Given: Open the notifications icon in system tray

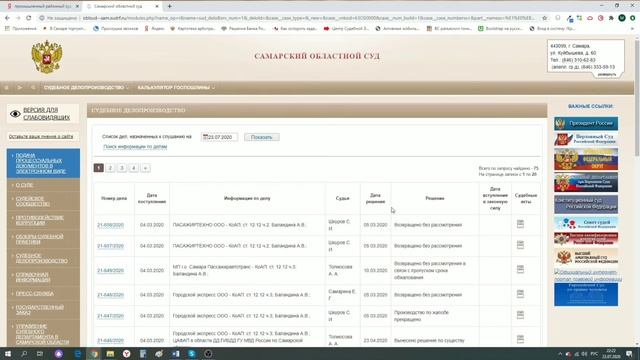Looking at the screenshot, I should click(x=629, y=353).
